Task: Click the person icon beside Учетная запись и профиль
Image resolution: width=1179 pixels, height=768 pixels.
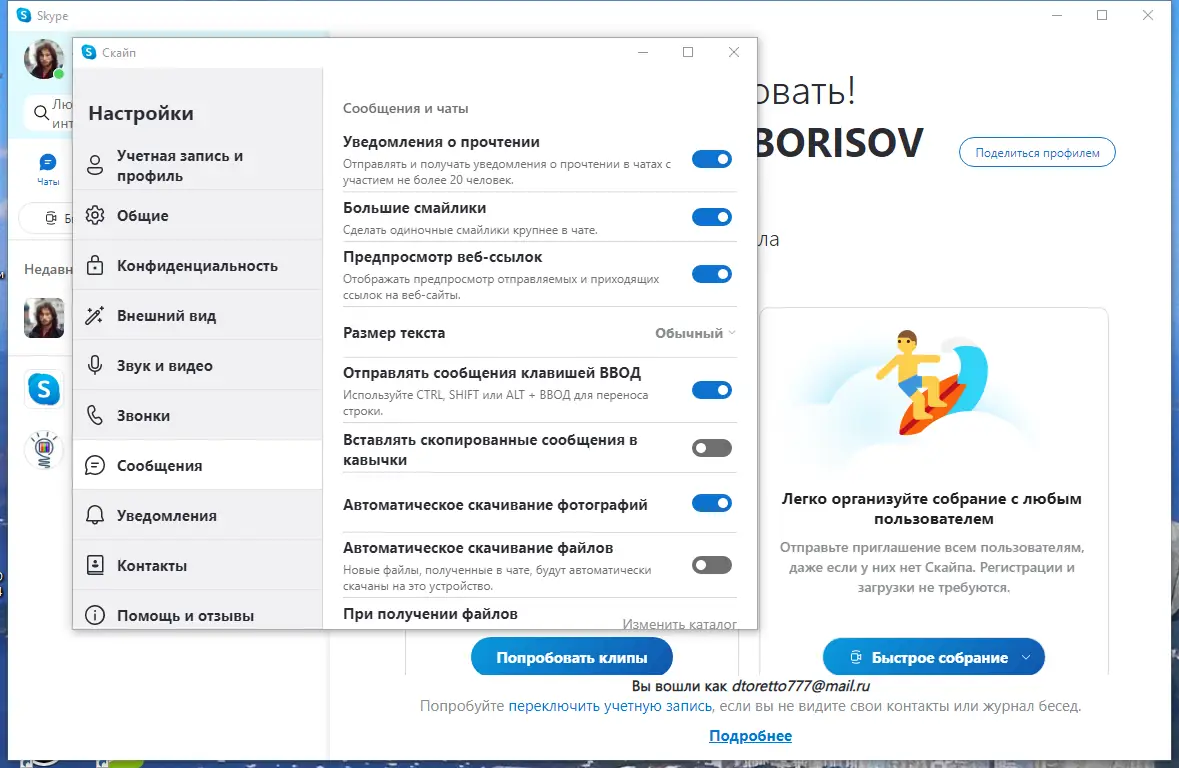Action: pos(95,165)
